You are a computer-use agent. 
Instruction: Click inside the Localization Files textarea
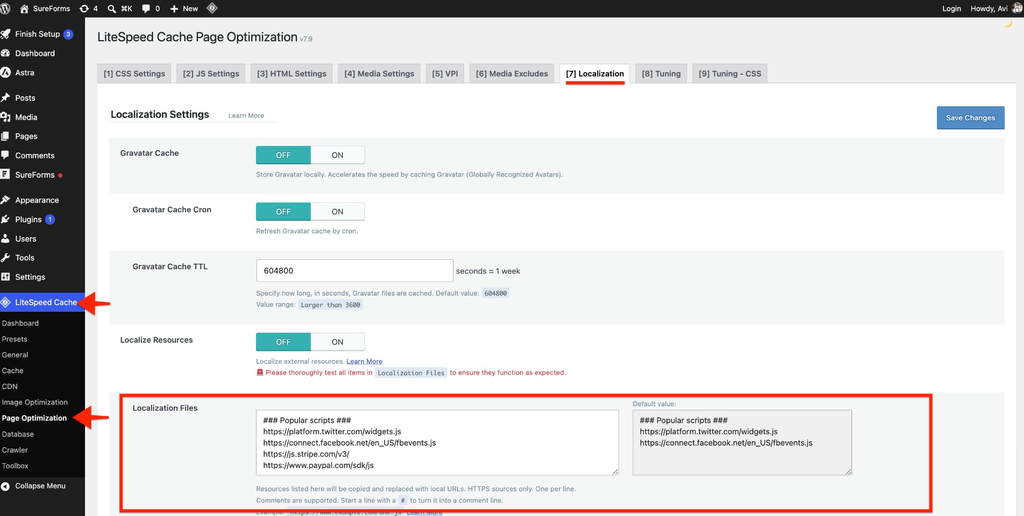pos(438,442)
